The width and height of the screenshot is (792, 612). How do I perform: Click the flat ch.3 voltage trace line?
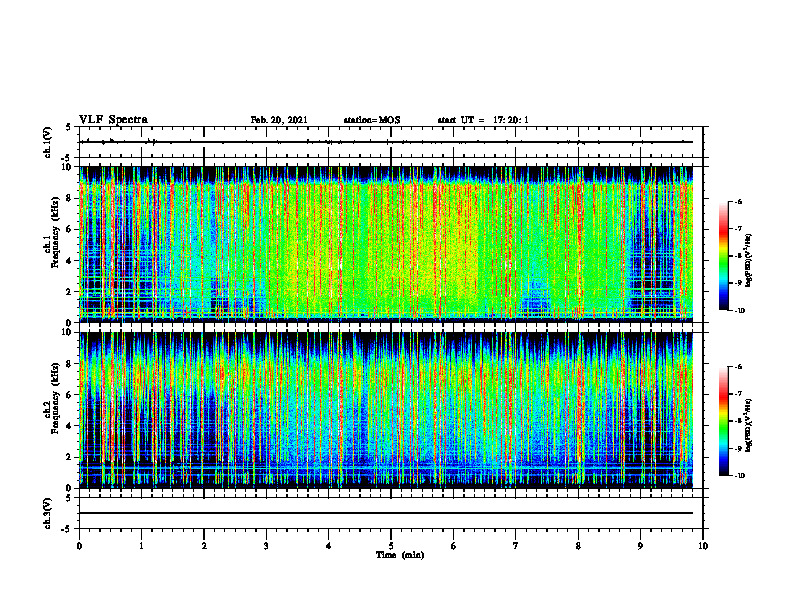[386, 513]
